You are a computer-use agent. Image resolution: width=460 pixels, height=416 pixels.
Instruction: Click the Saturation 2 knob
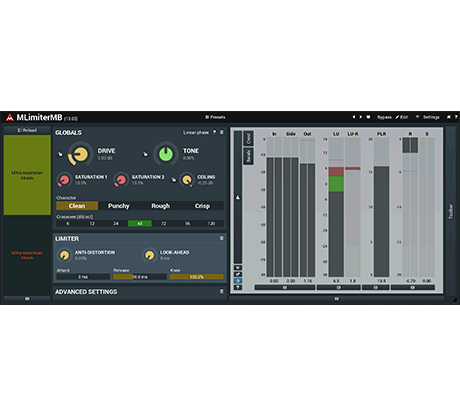click(121, 180)
